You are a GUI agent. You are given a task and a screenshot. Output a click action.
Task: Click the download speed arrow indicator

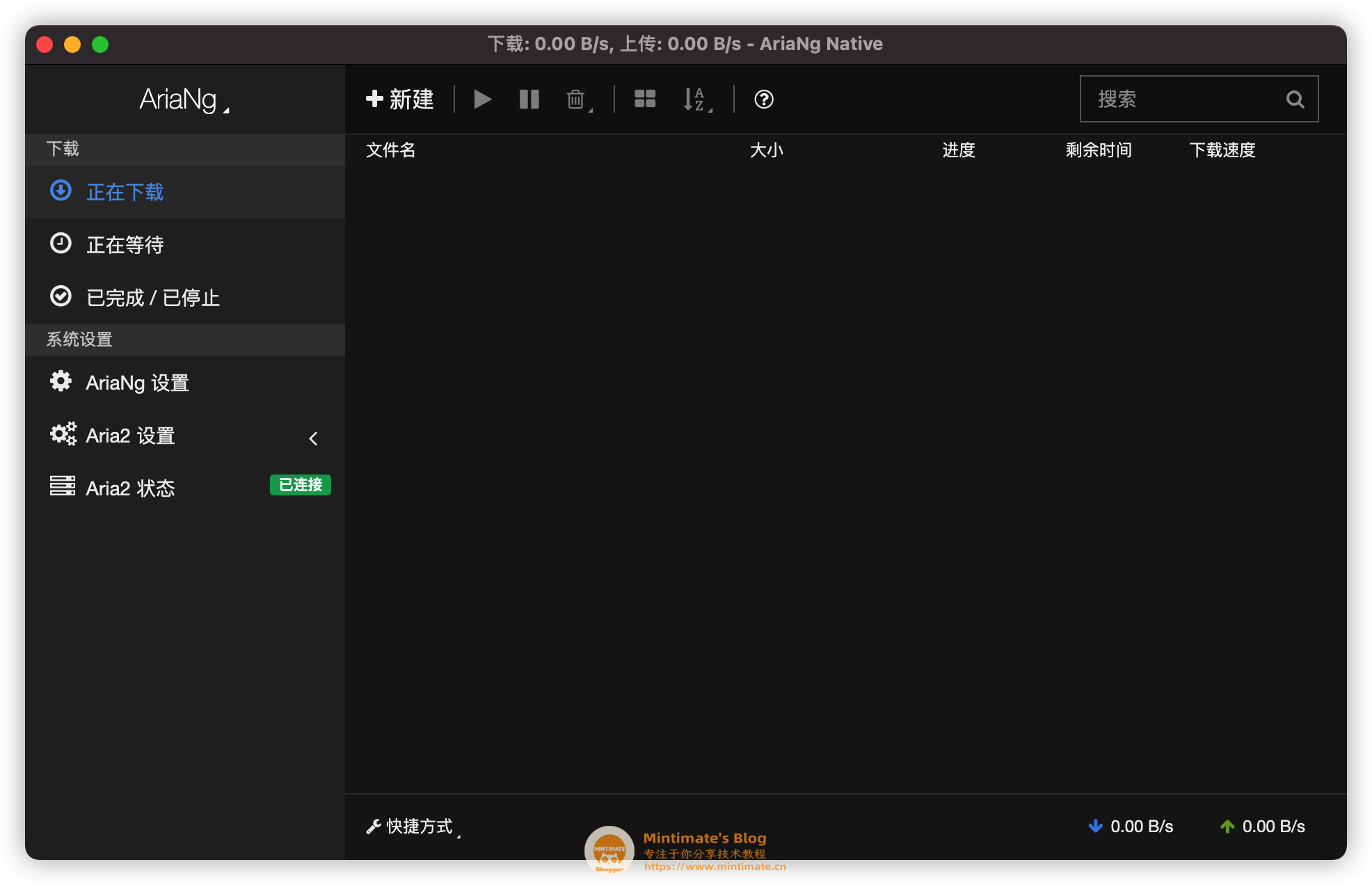click(x=1095, y=826)
